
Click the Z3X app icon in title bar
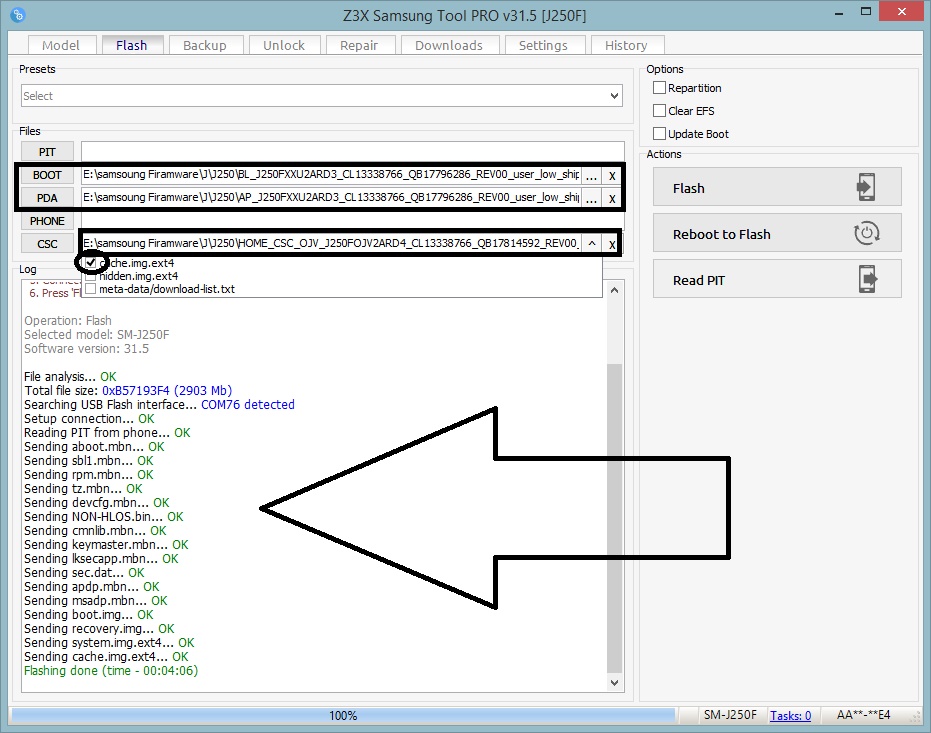[18, 14]
